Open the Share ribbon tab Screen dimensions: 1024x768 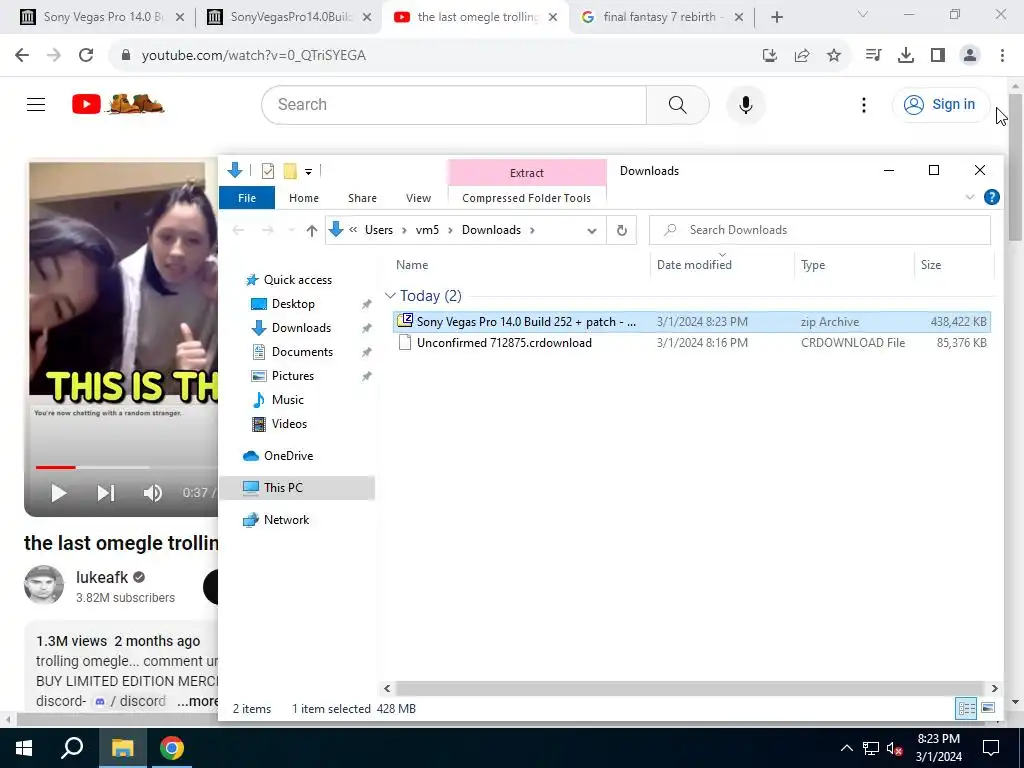coord(362,198)
